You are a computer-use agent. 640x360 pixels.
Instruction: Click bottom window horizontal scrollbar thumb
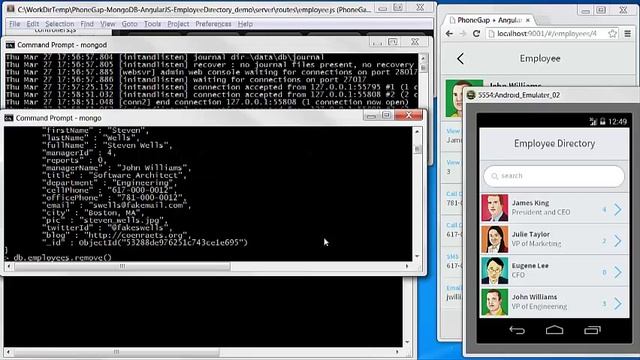point(116,351)
